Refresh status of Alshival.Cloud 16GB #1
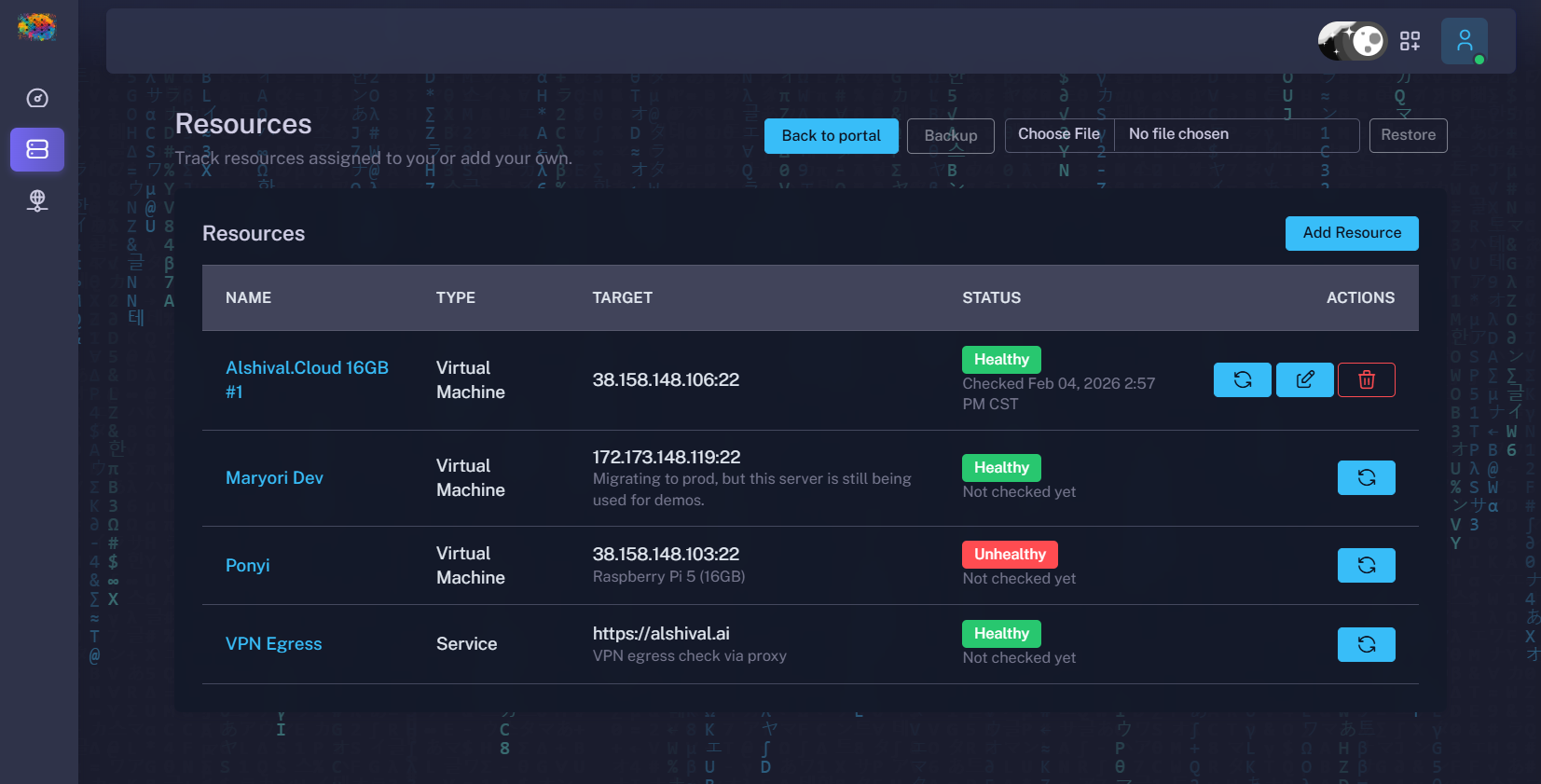 pyautogui.click(x=1242, y=379)
